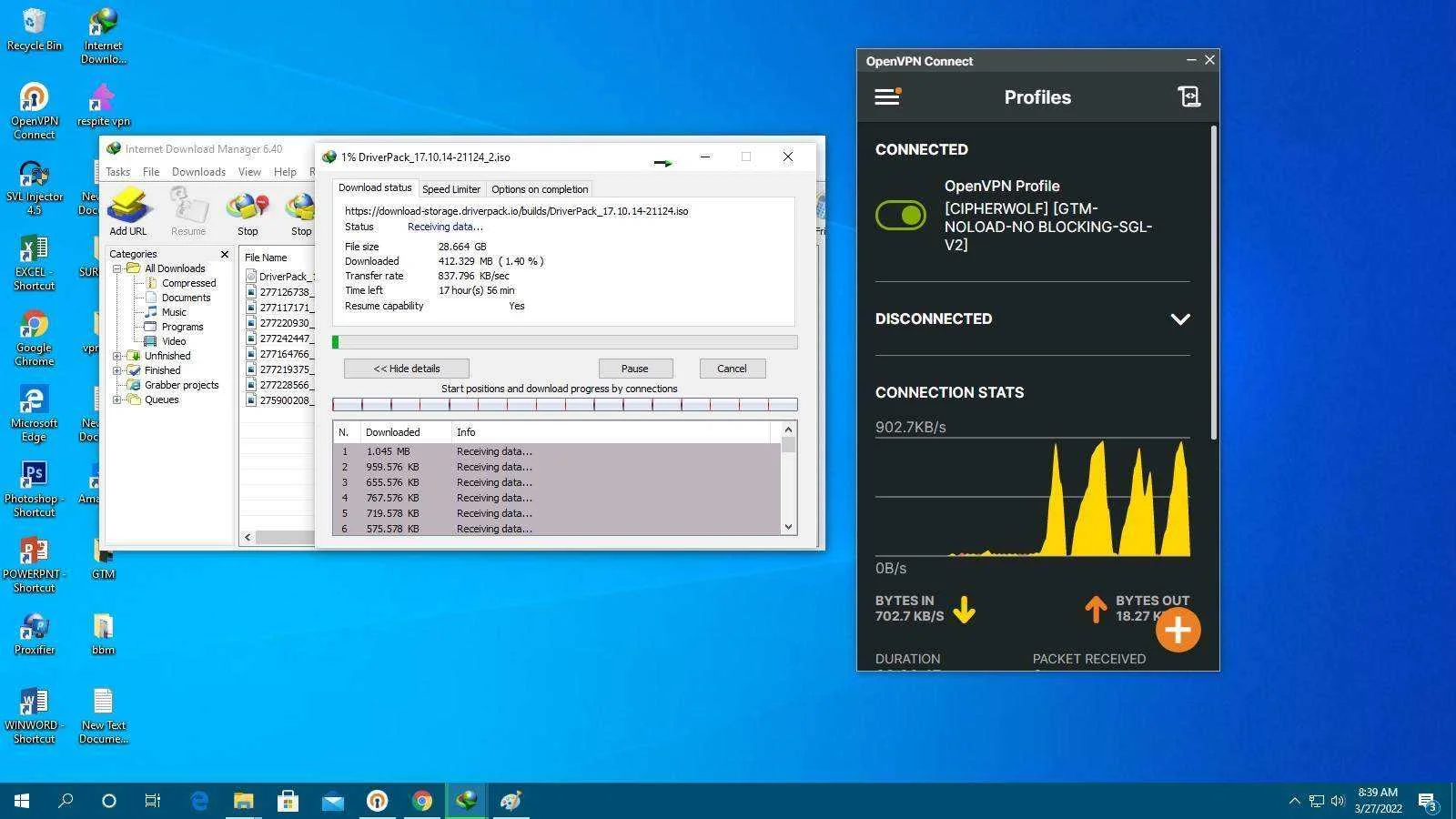Cancel the DriverPack download
Viewport: 1456px width, 819px height.
[x=732, y=369]
